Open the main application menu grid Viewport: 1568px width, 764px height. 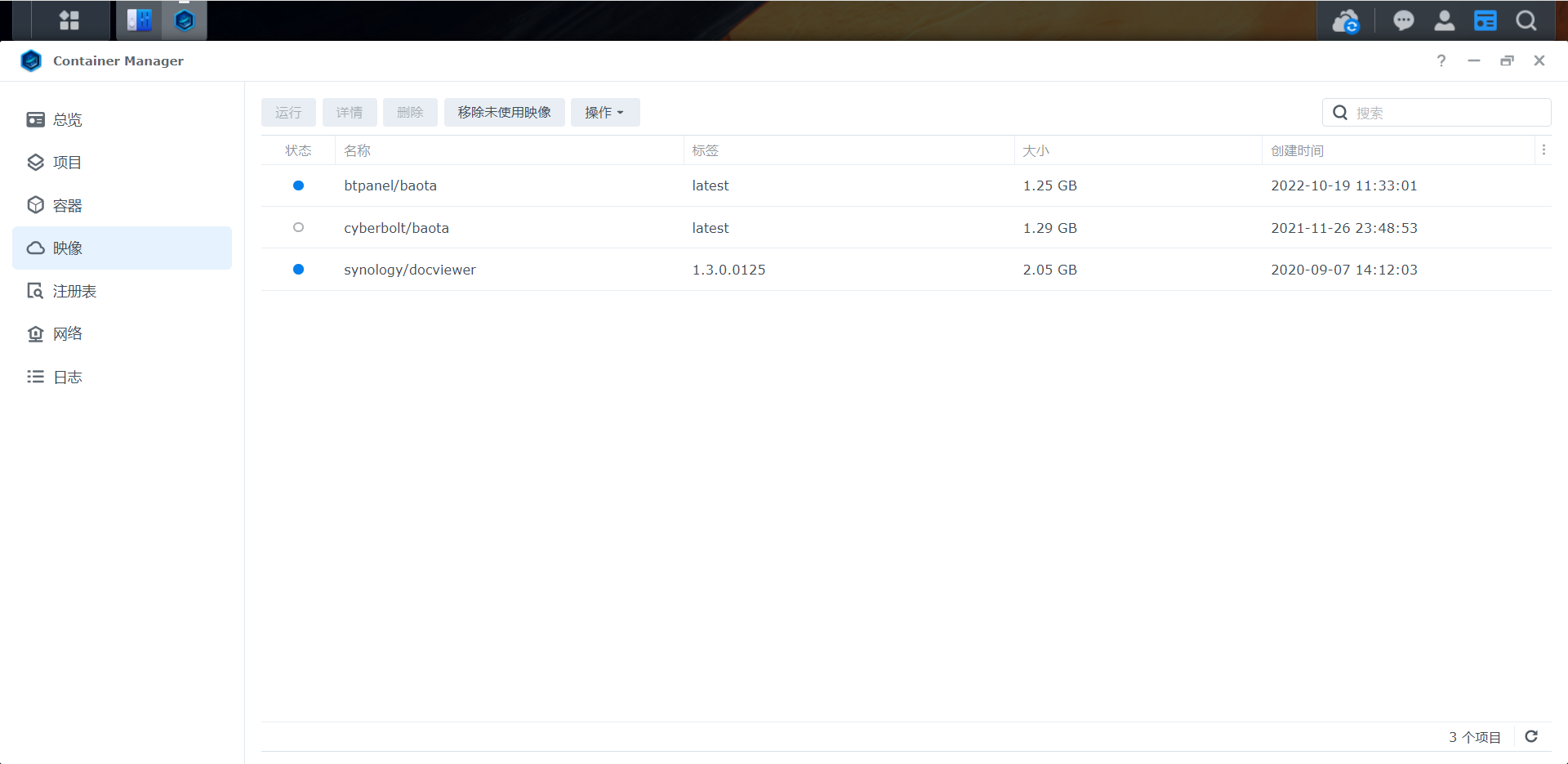(69, 20)
